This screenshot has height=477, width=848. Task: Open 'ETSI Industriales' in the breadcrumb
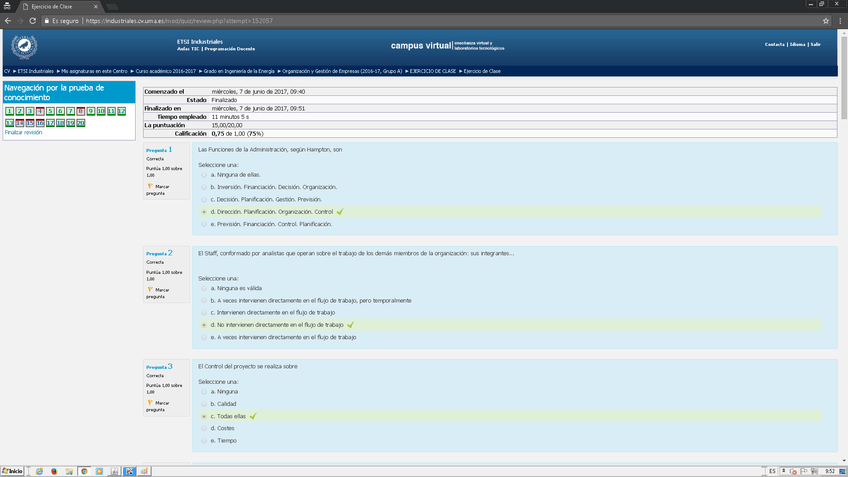[35, 71]
